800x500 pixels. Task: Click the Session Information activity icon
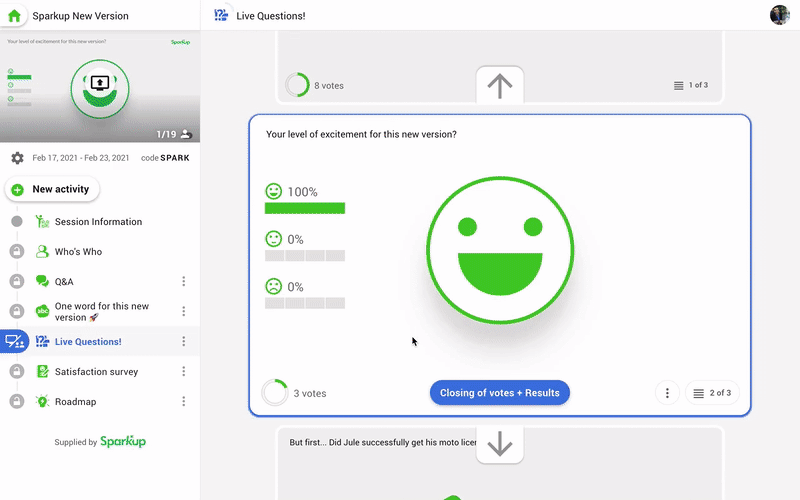(x=42, y=221)
